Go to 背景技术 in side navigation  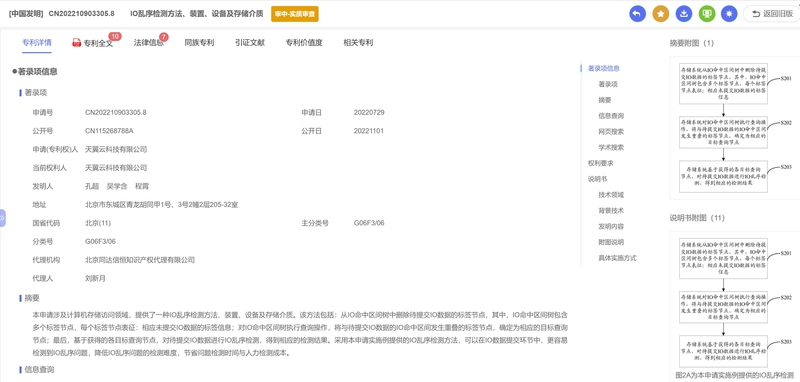coord(611,211)
